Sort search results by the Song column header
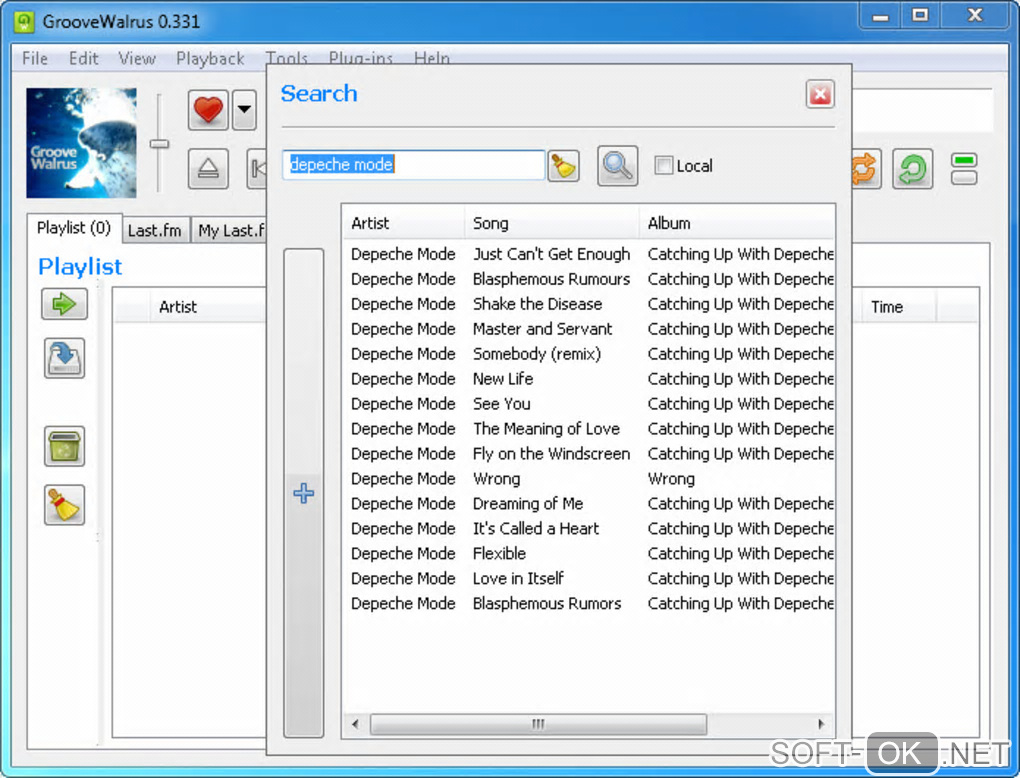The image size is (1020, 778). 552,223
